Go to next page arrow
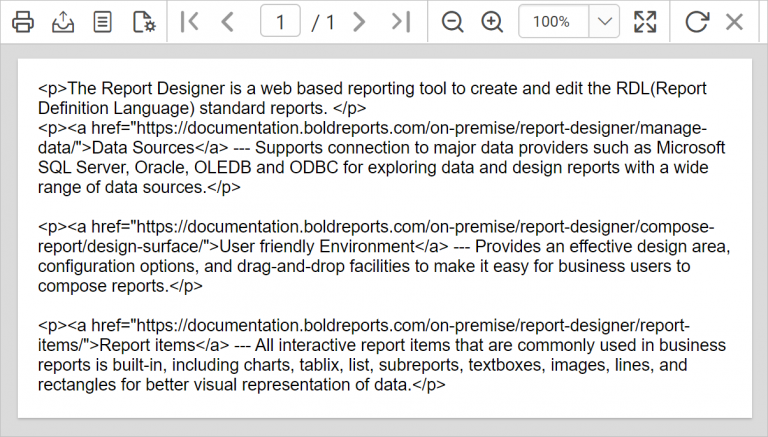This screenshot has width=768, height=437. pyautogui.click(x=359, y=22)
